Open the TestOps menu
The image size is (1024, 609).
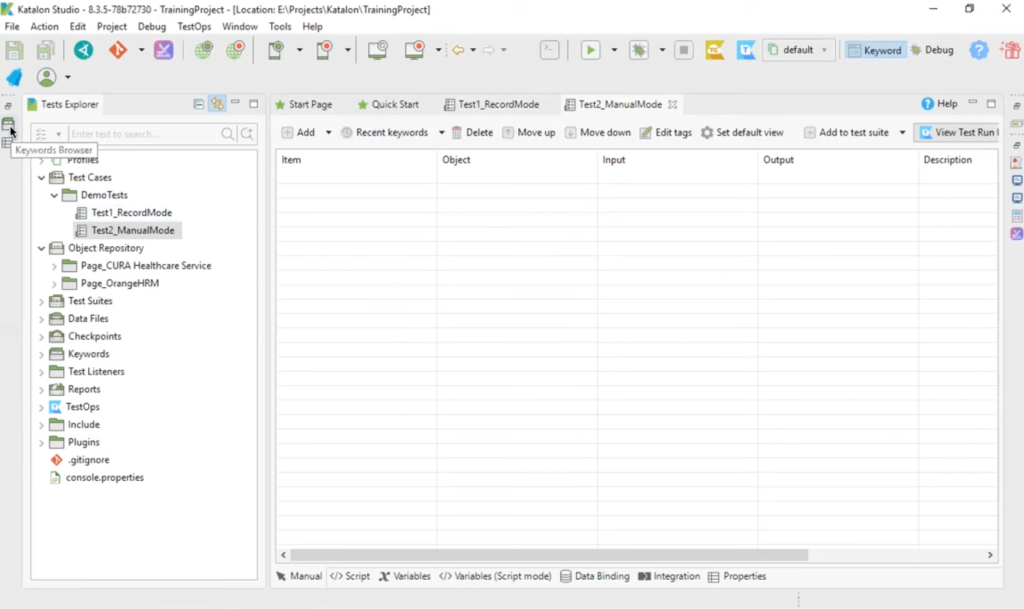pyautogui.click(x=194, y=27)
